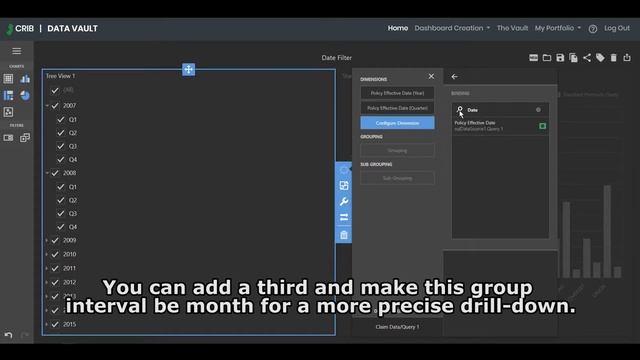Click the Save As copy icon

[x=573, y=58]
